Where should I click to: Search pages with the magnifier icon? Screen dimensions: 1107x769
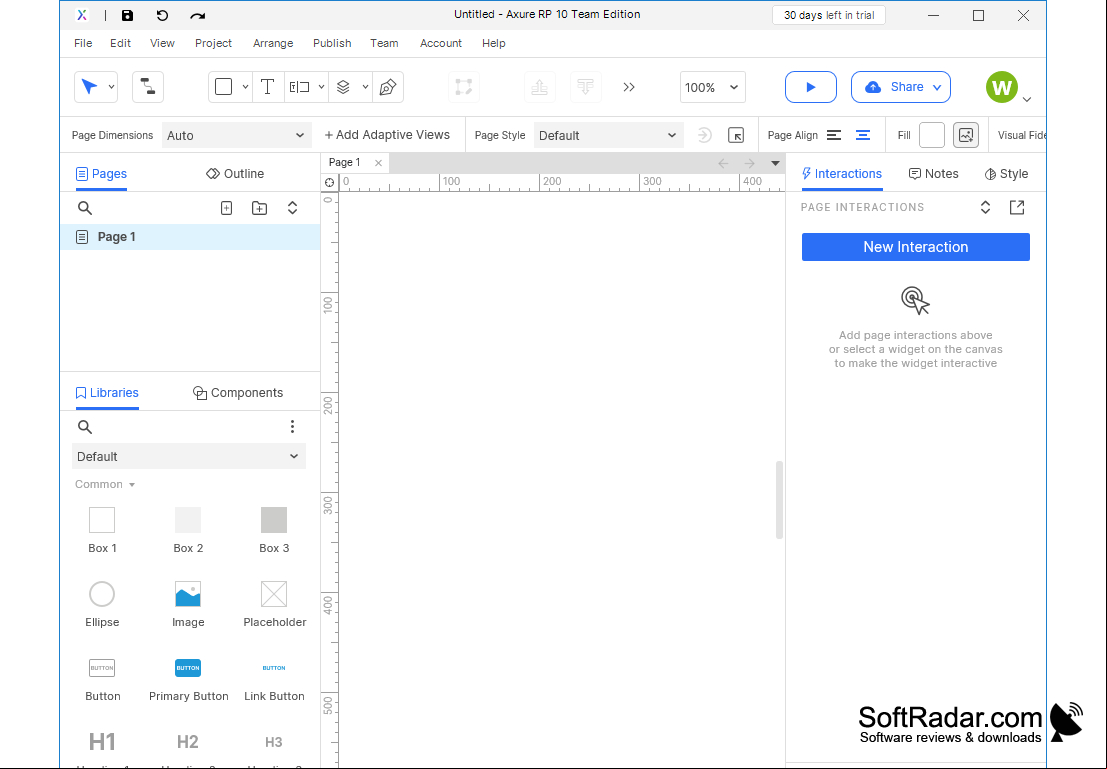[x=85, y=208]
